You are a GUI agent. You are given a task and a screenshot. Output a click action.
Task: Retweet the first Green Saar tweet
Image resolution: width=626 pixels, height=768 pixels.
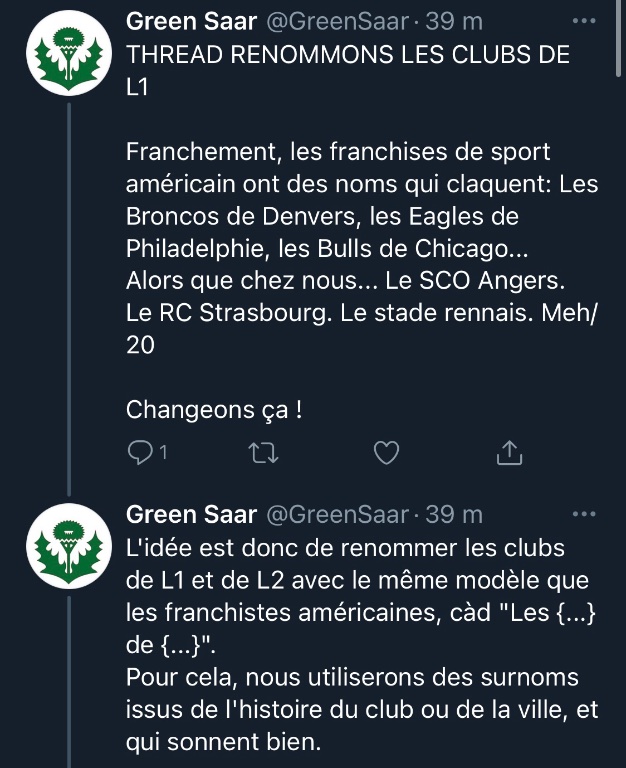[264, 453]
